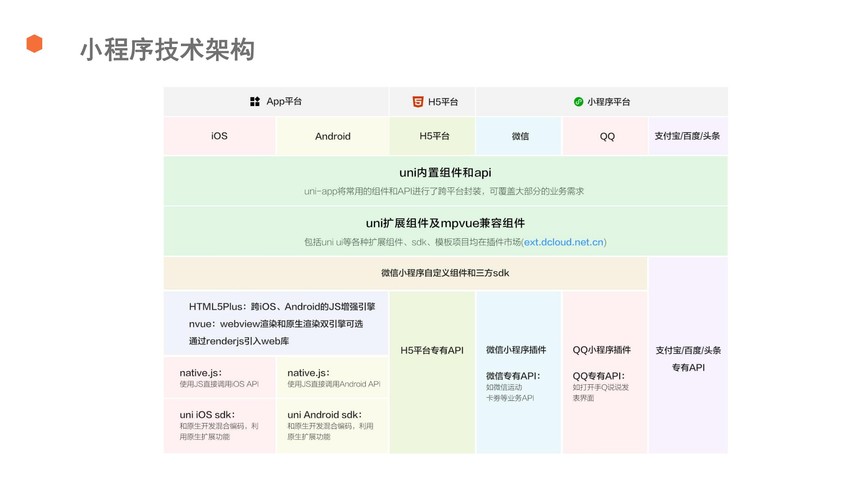
Task: Select the QQ platform cell
Action: 606,136
